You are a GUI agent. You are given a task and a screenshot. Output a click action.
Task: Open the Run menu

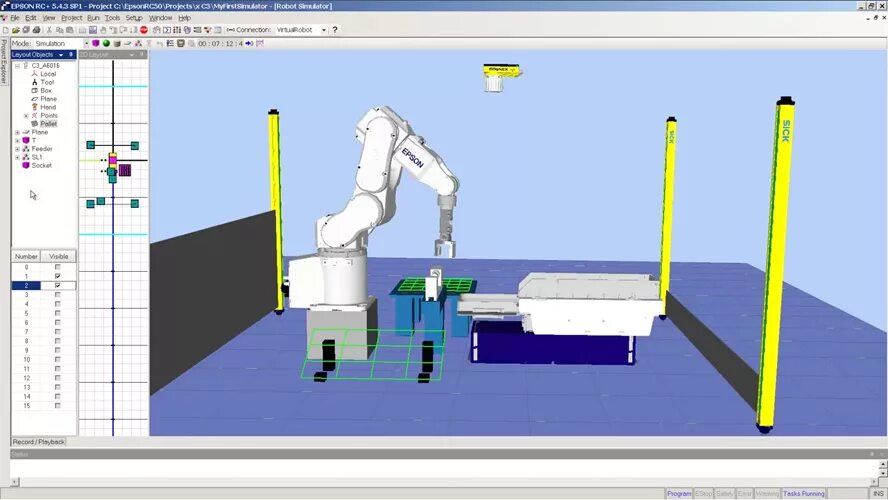coord(93,18)
